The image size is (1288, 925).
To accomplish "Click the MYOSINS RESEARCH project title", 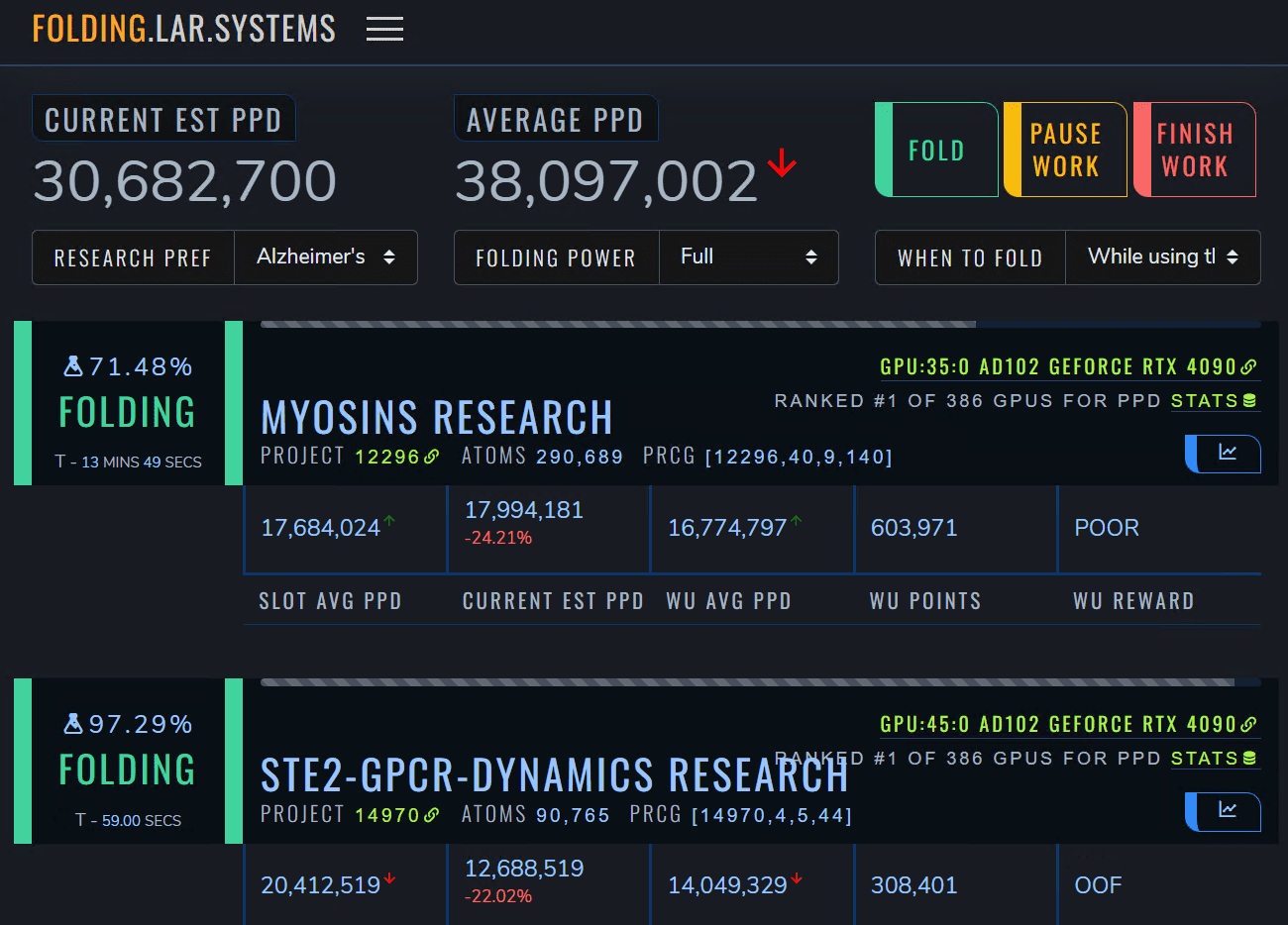I will coord(436,418).
